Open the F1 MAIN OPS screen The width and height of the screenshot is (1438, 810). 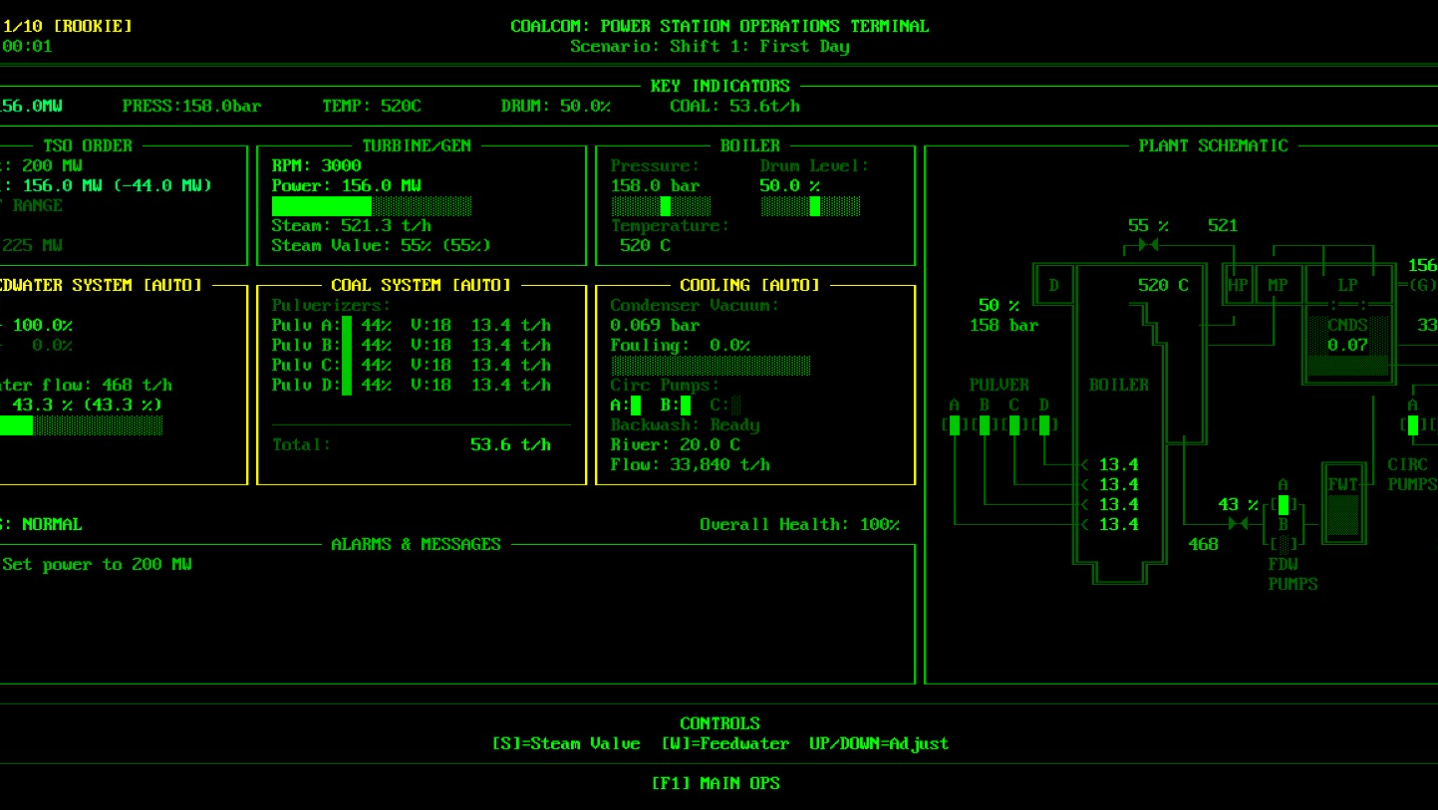click(x=715, y=783)
